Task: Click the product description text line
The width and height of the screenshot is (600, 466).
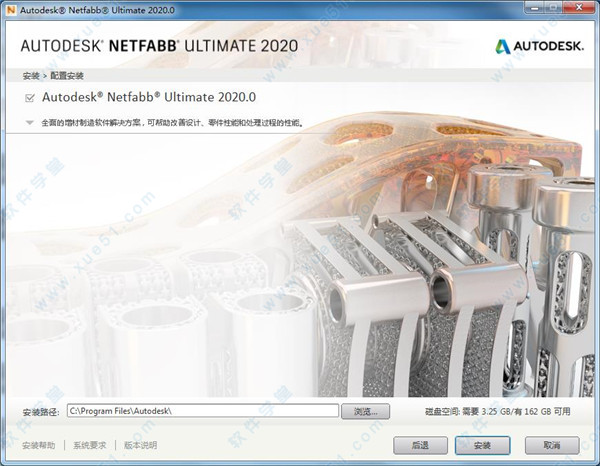Action: [170, 124]
